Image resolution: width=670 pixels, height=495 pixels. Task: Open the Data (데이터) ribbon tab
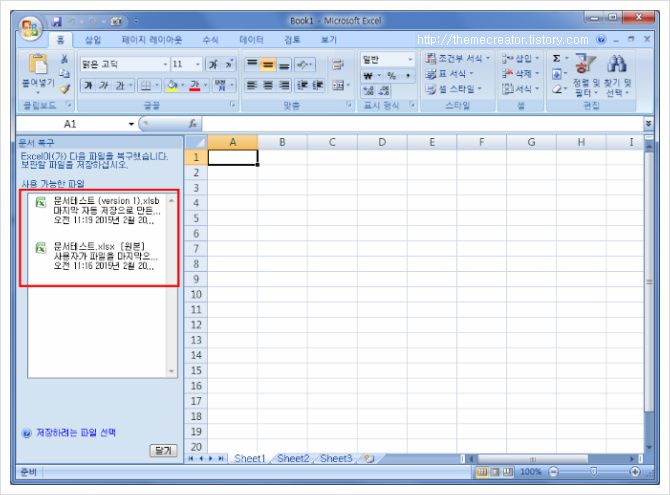(x=251, y=40)
